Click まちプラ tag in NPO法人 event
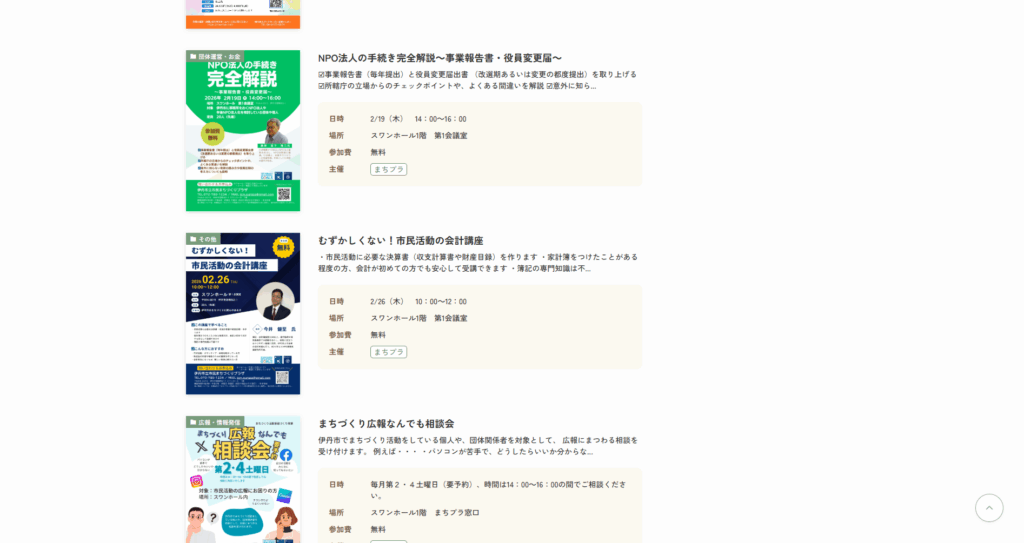1024x543 pixels. (x=388, y=170)
